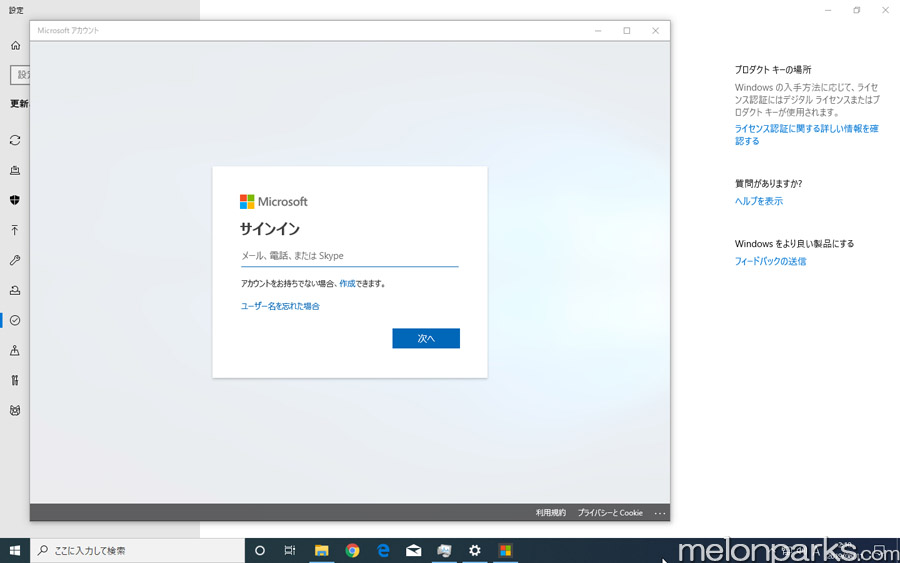The width and height of the screenshot is (900, 563).
Task: Select Troubleshoot wrench icon in sidebar
Action: [x=15, y=260]
